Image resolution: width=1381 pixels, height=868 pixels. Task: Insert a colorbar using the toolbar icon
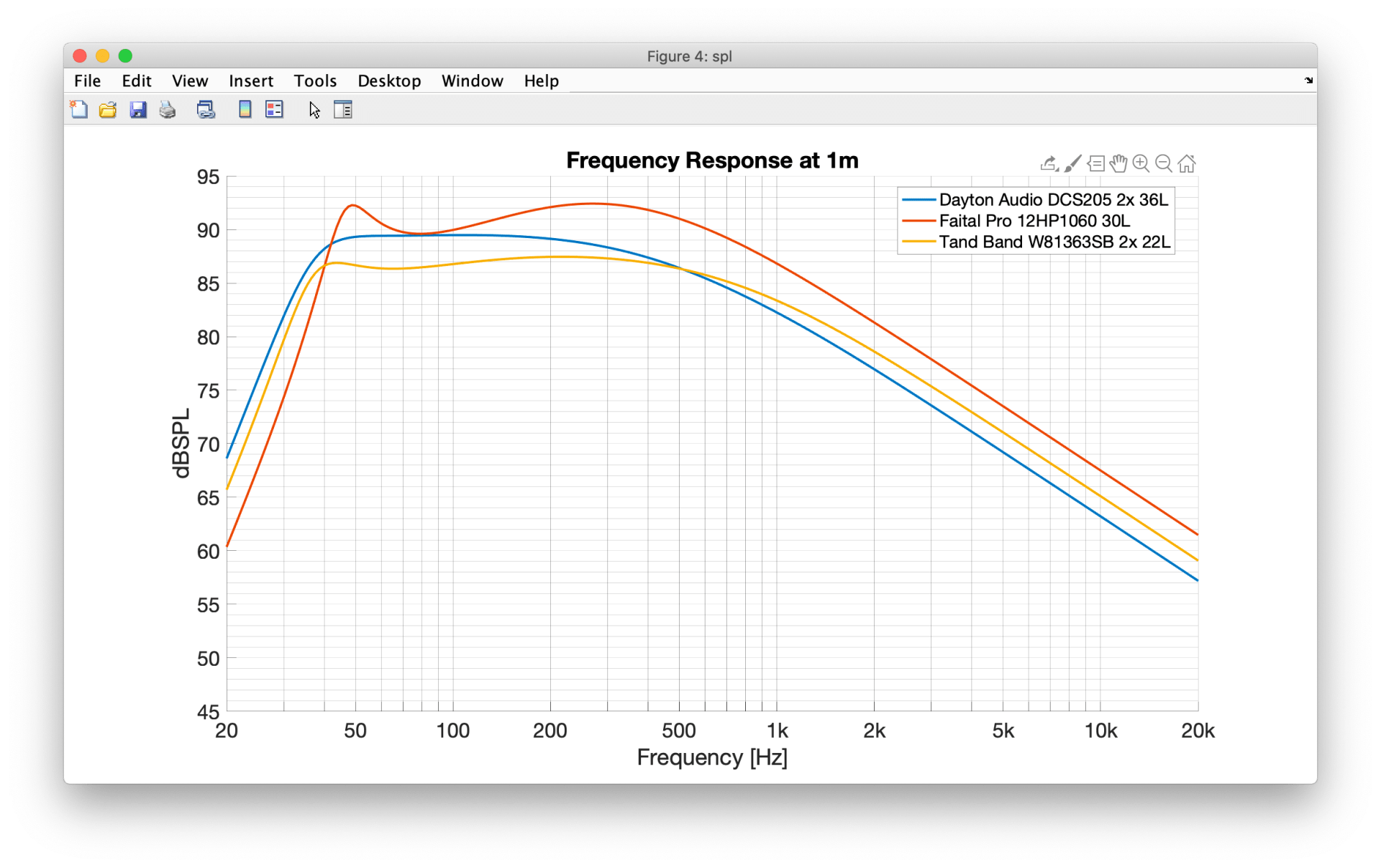click(x=245, y=109)
